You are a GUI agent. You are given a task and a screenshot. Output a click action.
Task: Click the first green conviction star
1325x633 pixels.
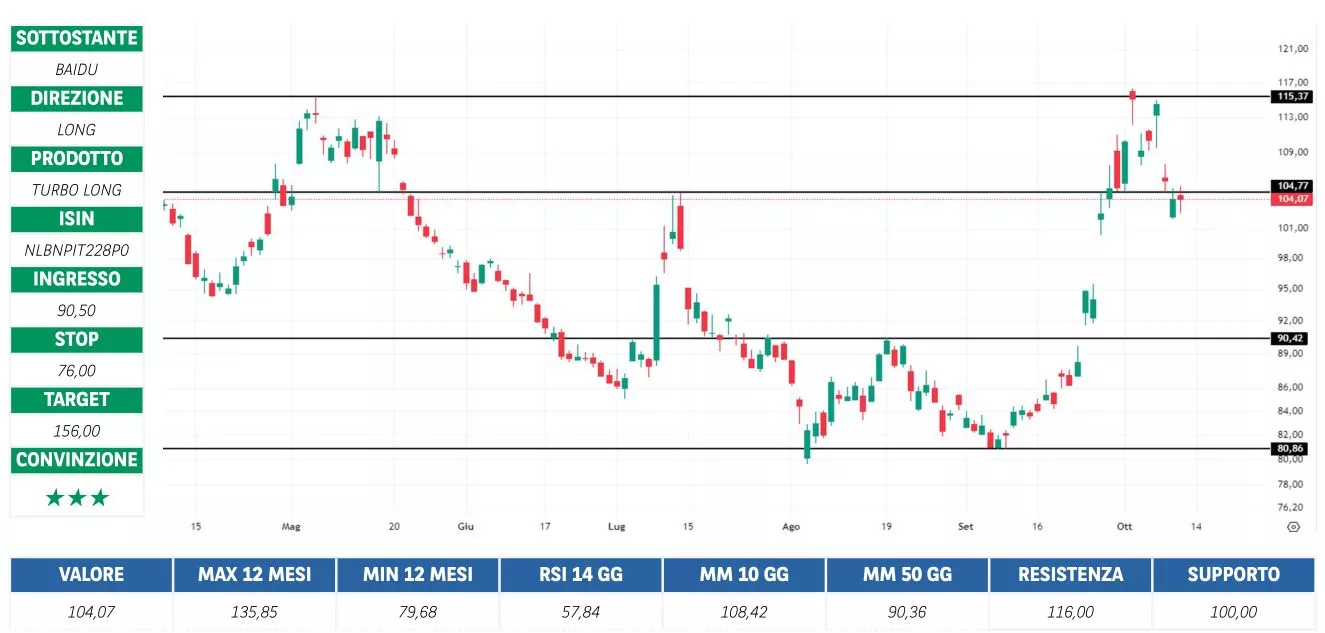pyautogui.click(x=55, y=498)
